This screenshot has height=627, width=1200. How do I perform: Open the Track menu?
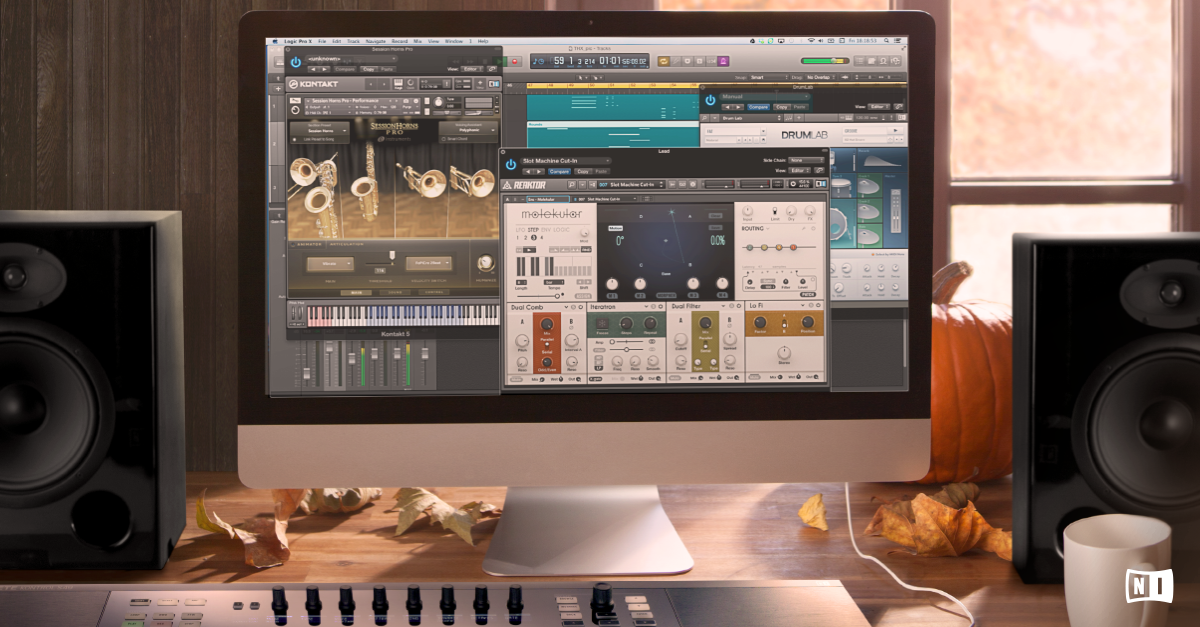353,41
